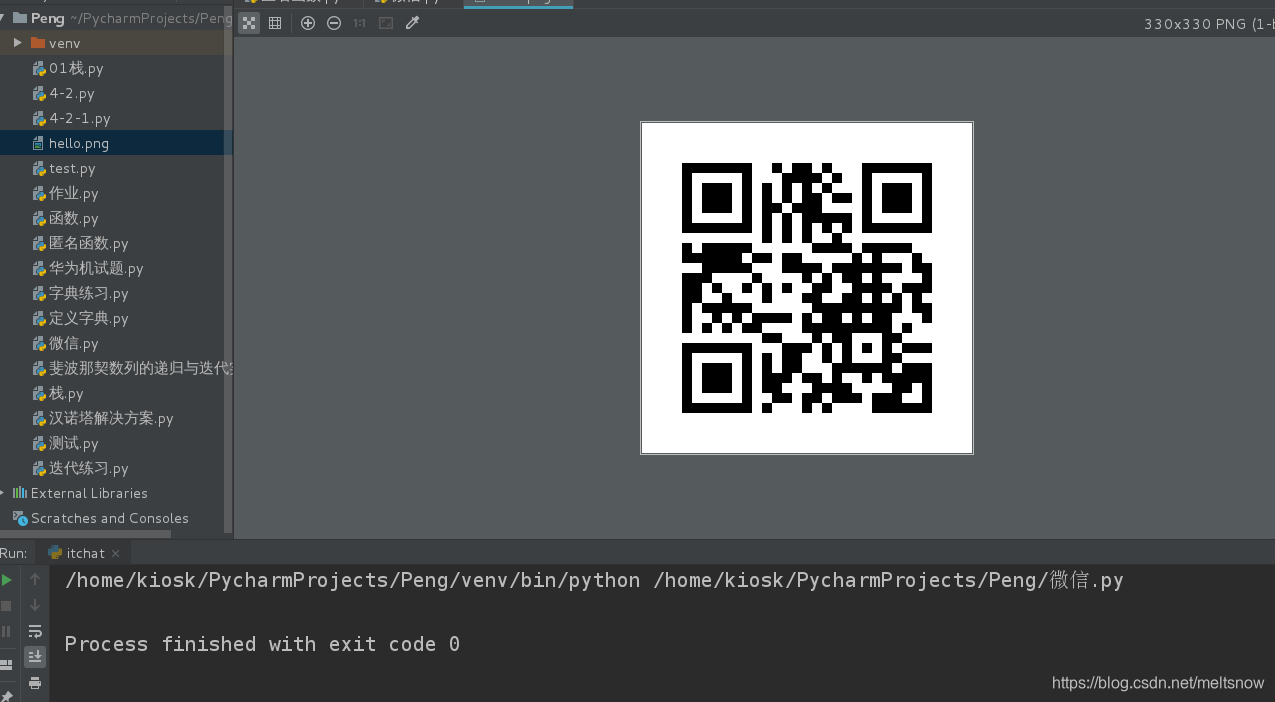Click the QR code image preview
The width and height of the screenshot is (1275, 702).
click(807, 288)
